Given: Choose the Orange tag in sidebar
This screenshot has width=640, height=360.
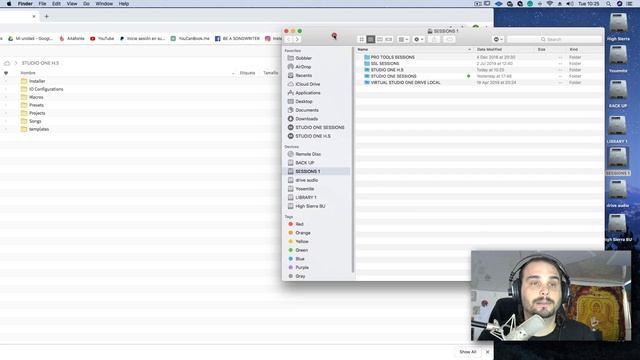Looking at the screenshot, I should point(302,233).
